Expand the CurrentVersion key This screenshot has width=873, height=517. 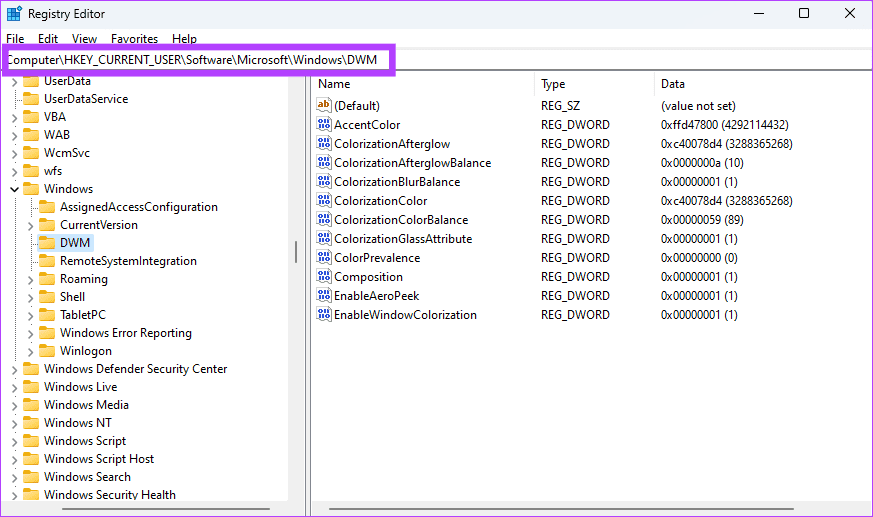tap(31, 225)
